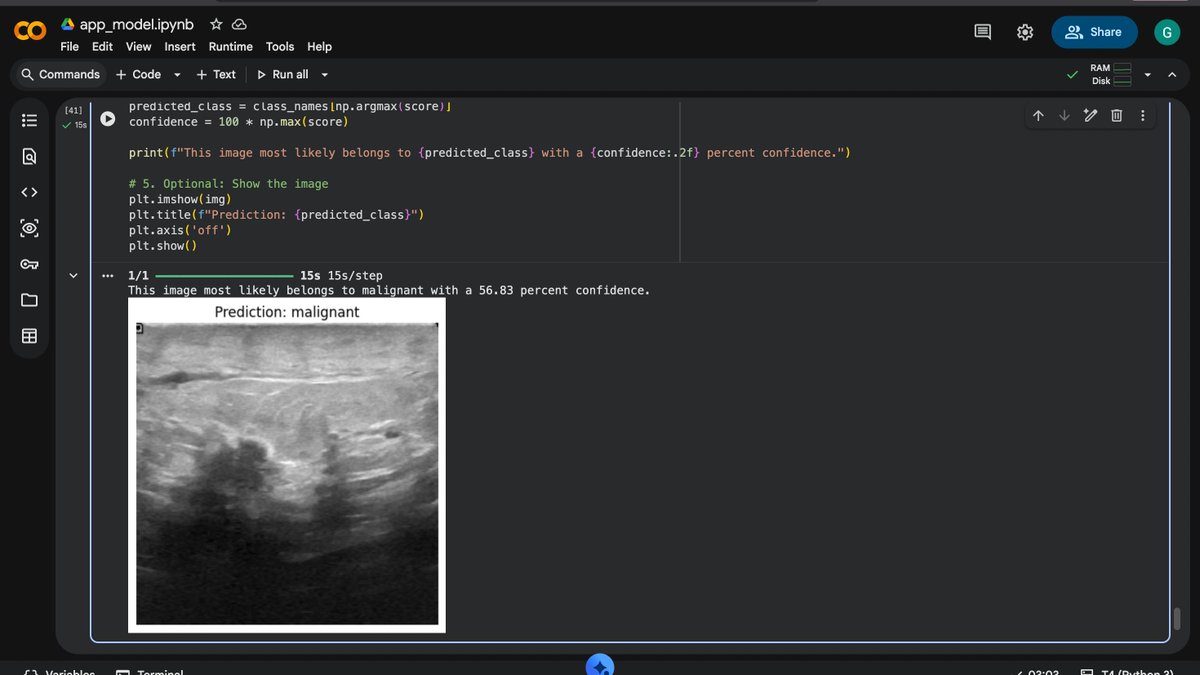Open the Table of contents sidebar
This screenshot has height=675, width=1200.
point(29,120)
